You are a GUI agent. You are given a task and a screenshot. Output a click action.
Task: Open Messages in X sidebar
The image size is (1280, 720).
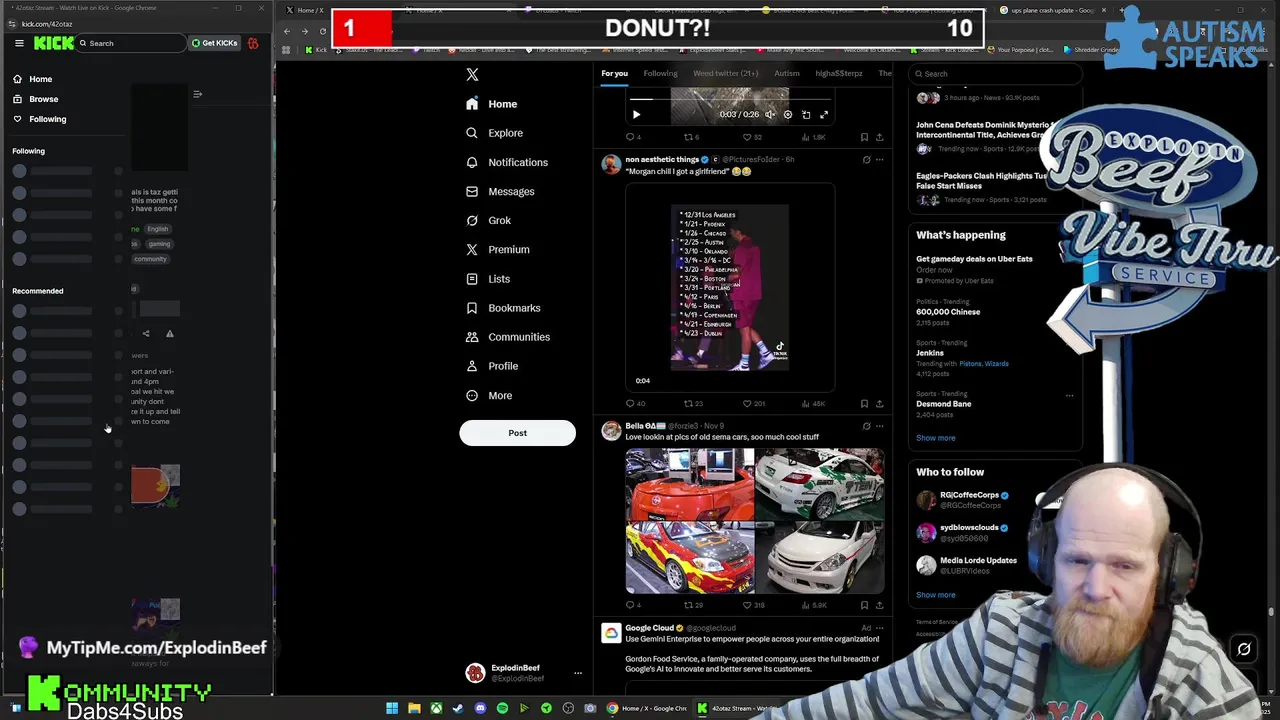pos(500,191)
